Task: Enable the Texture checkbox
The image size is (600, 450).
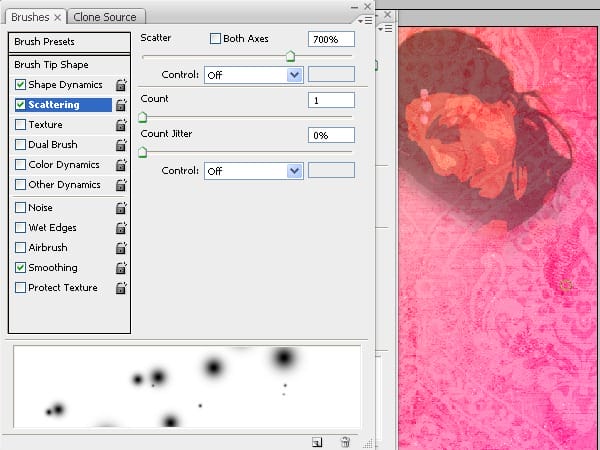Action: pos(20,125)
